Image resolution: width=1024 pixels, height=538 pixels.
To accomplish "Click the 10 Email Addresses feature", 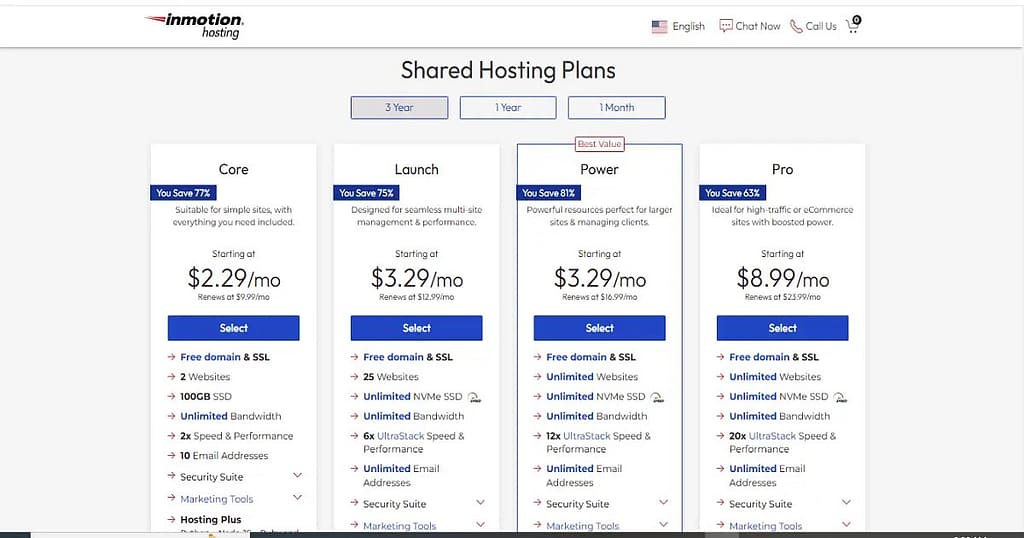I will tap(224, 456).
